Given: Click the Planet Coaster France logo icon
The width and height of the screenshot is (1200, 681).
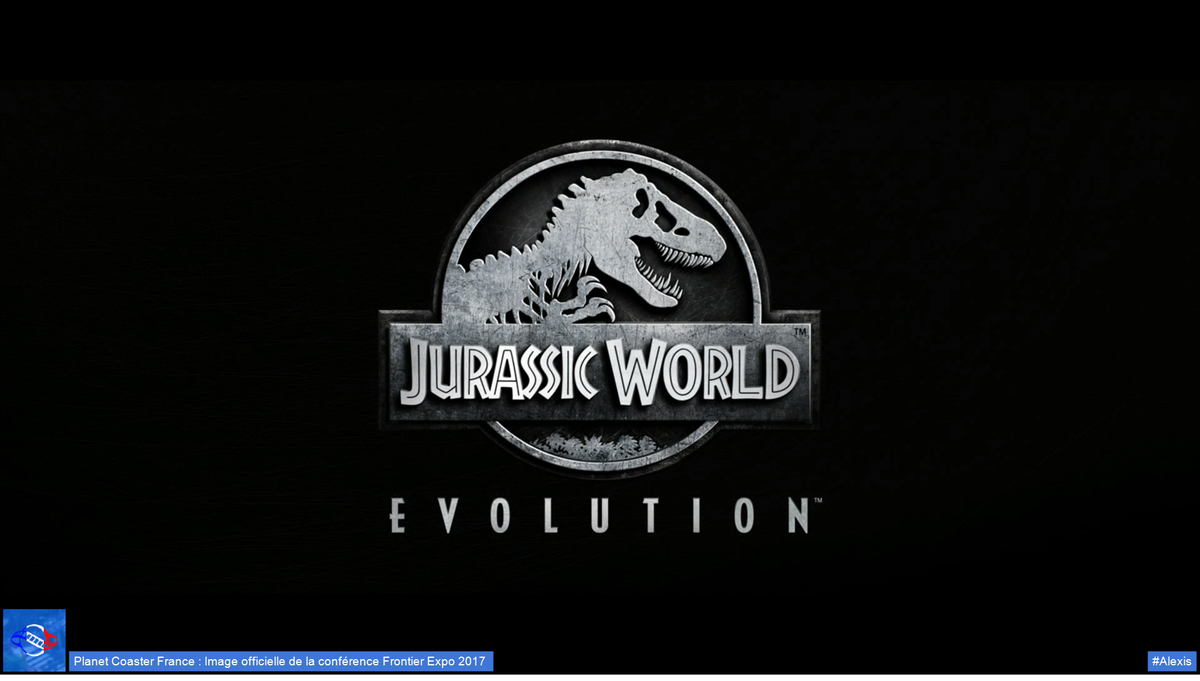Looking at the screenshot, I should [x=34, y=640].
